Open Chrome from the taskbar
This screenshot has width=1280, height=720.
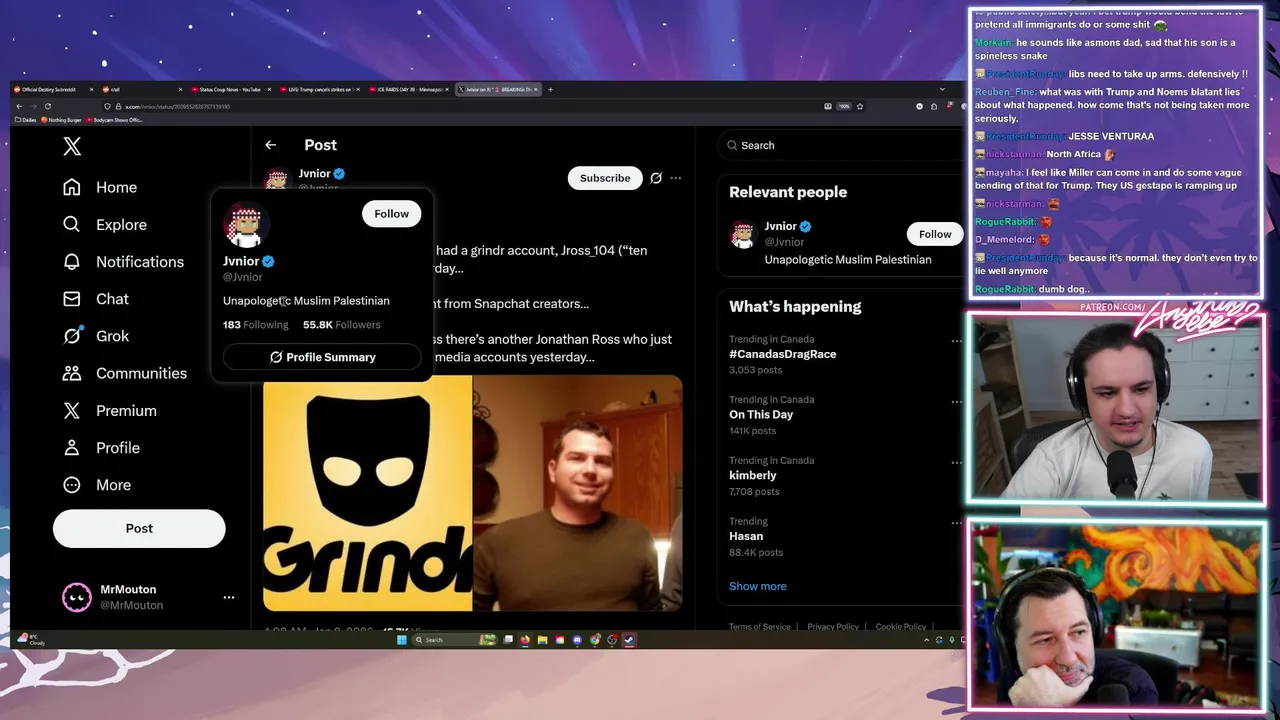(595, 640)
